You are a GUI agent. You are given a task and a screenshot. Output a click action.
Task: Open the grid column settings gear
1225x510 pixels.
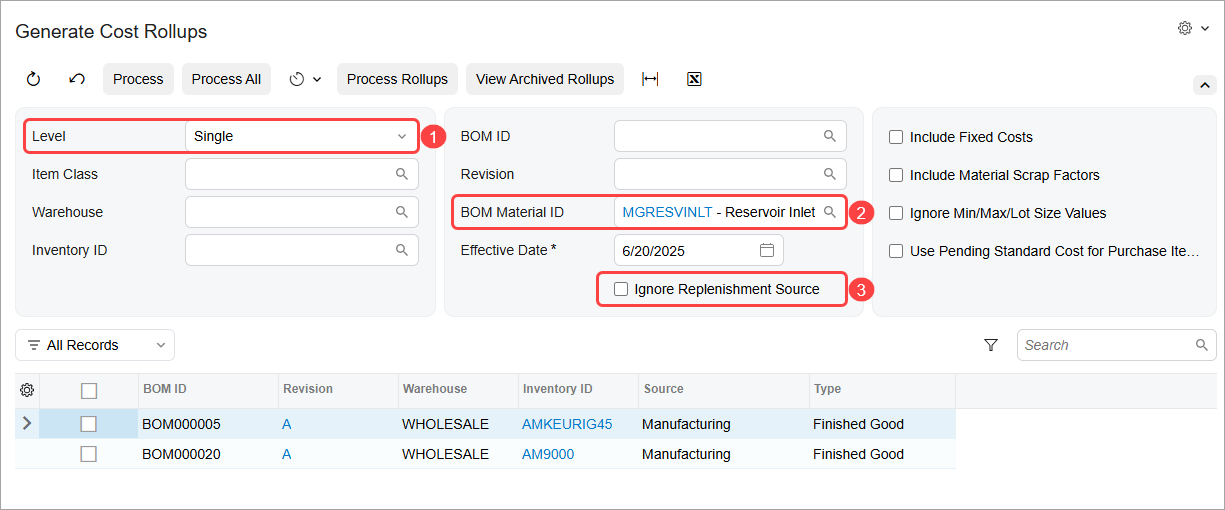point(27,390)
